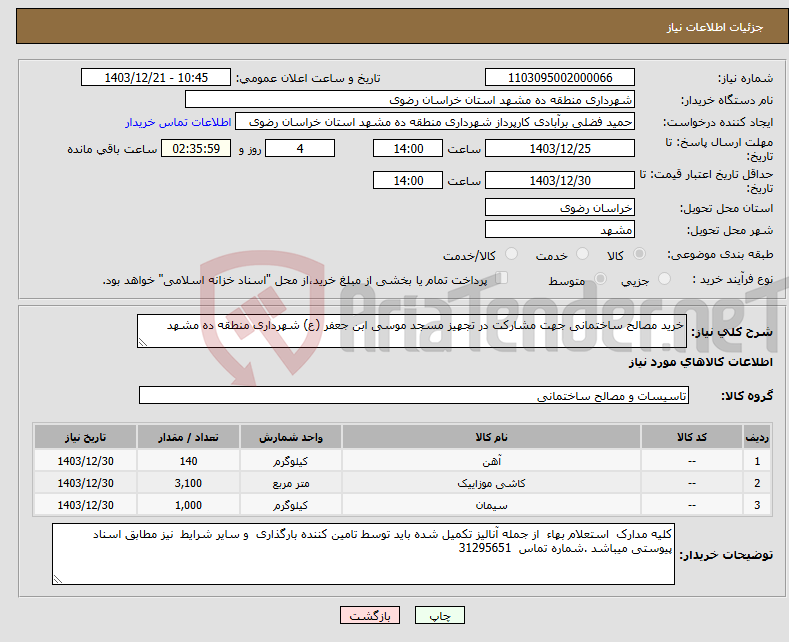Image resolution: width=789 pixels, height=642 pixels.
Task: Click the گروه کالا field تاسیسات و مصالح ساختمانی
Action: coord(414,395)
